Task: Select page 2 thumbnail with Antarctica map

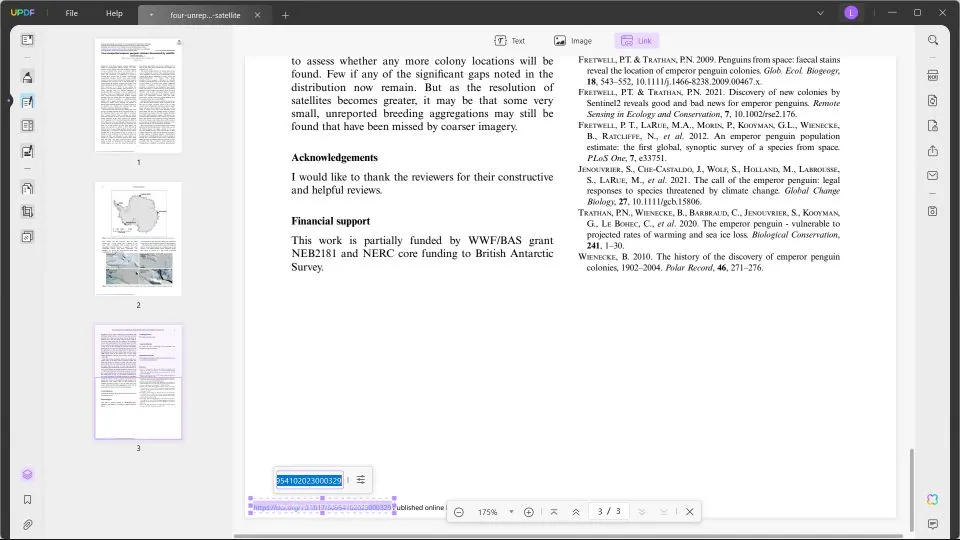Action: pyautogui.click(x=138, y=239)
